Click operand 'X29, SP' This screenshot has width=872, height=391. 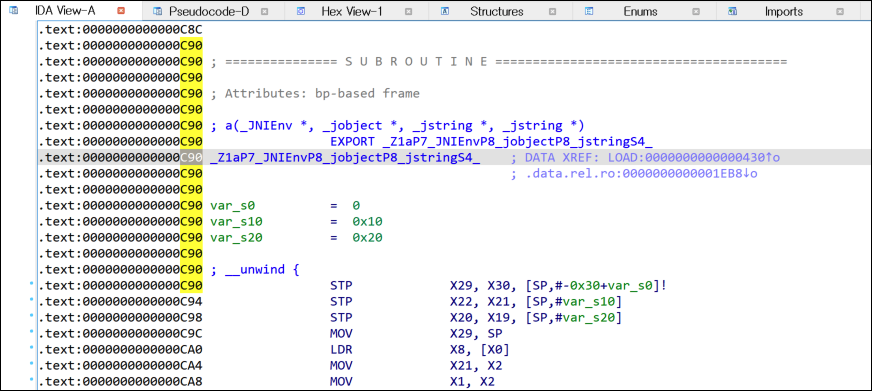coord(476,334)
